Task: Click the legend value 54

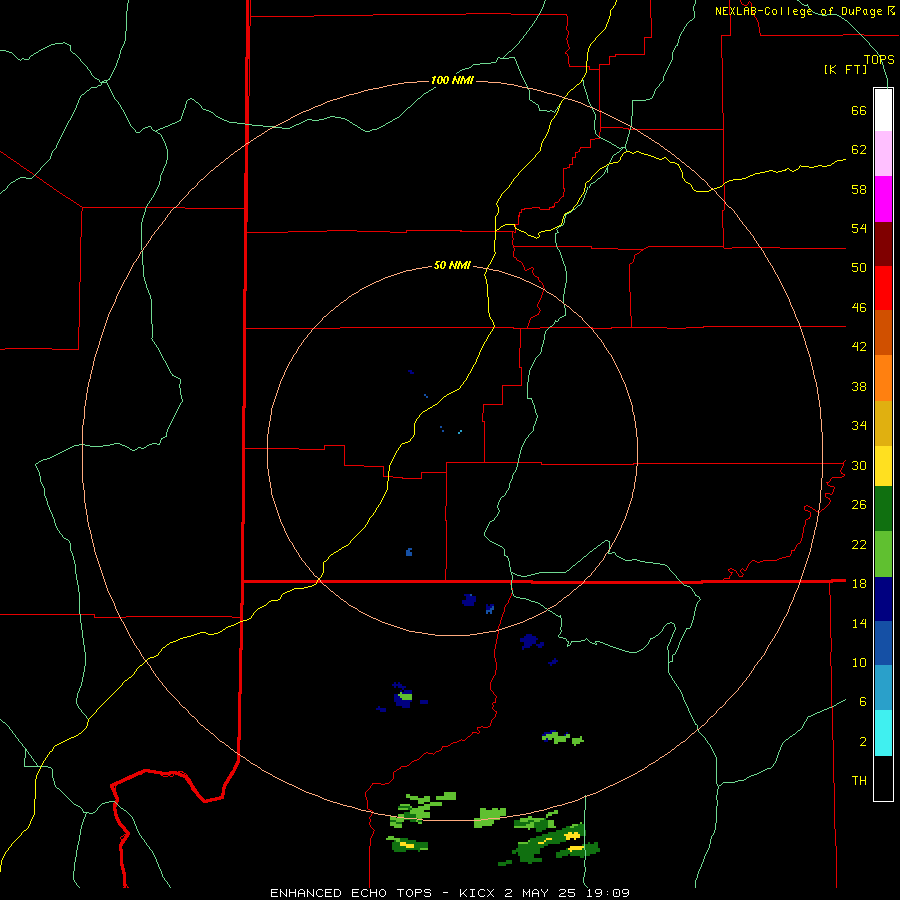Action: click(859, 228)
